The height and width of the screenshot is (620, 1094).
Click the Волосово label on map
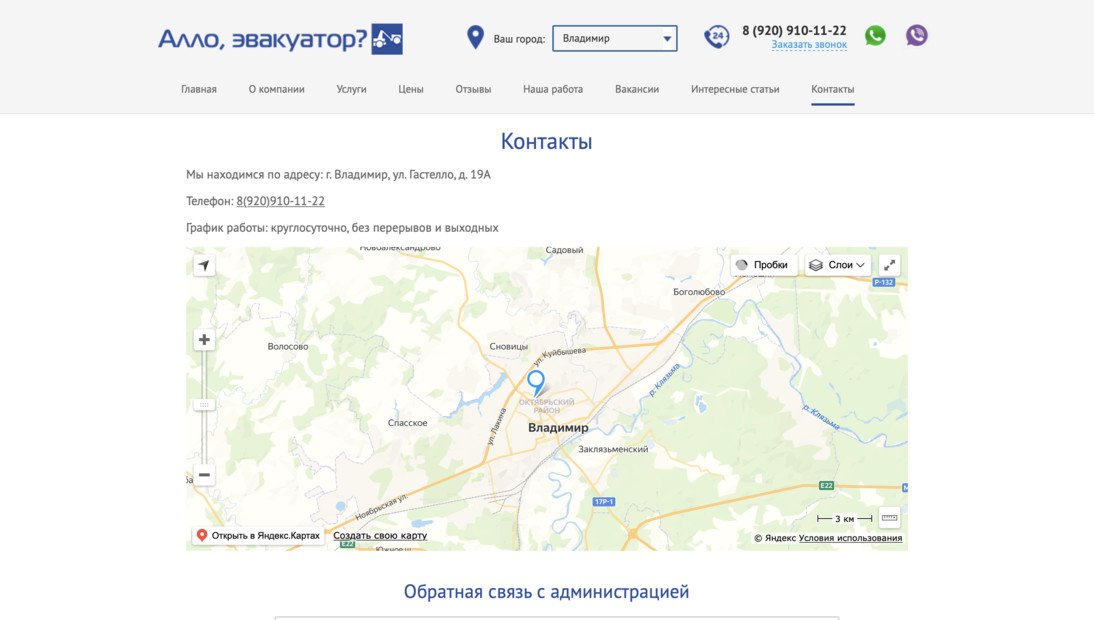point(287,347)
